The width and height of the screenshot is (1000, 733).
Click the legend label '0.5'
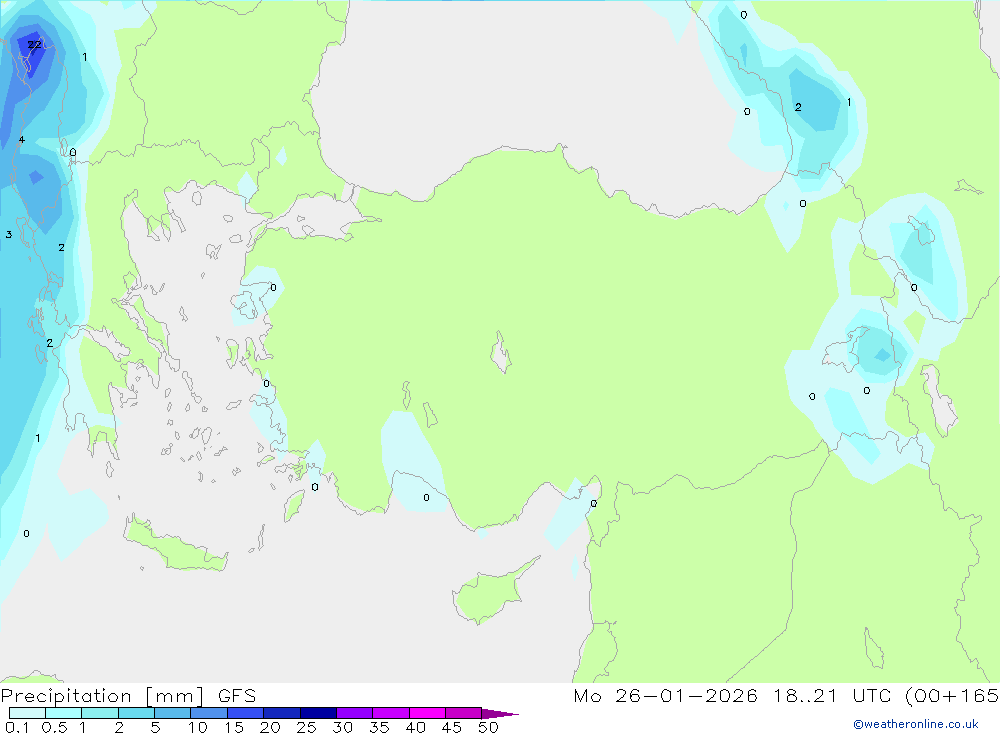point(54,727)
